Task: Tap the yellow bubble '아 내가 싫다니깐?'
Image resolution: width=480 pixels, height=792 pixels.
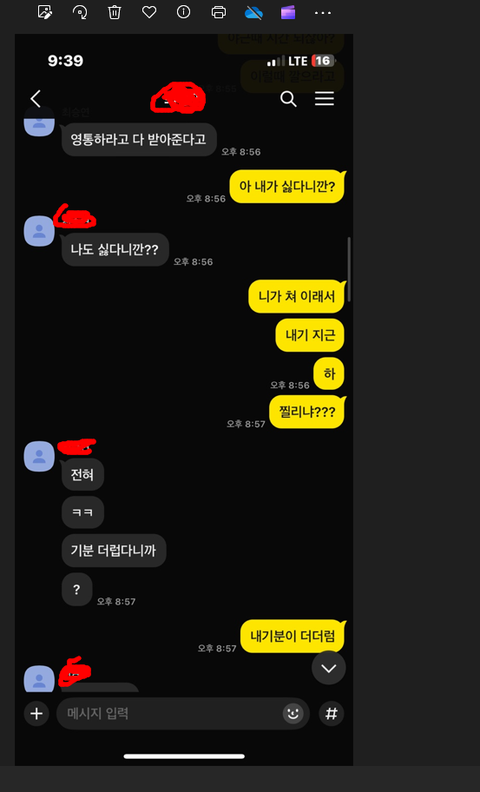Action: (x=287, y=186)
